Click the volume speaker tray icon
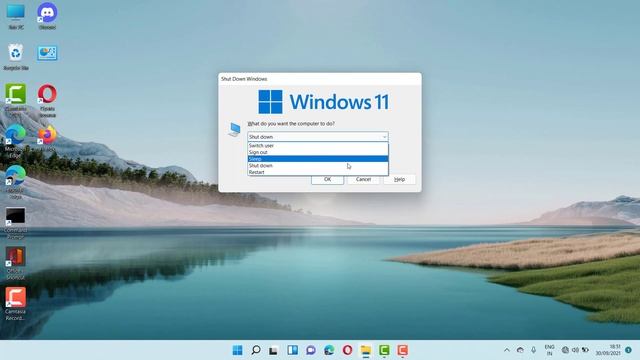Viewport: 640px width, 360px height. [575, 350]
